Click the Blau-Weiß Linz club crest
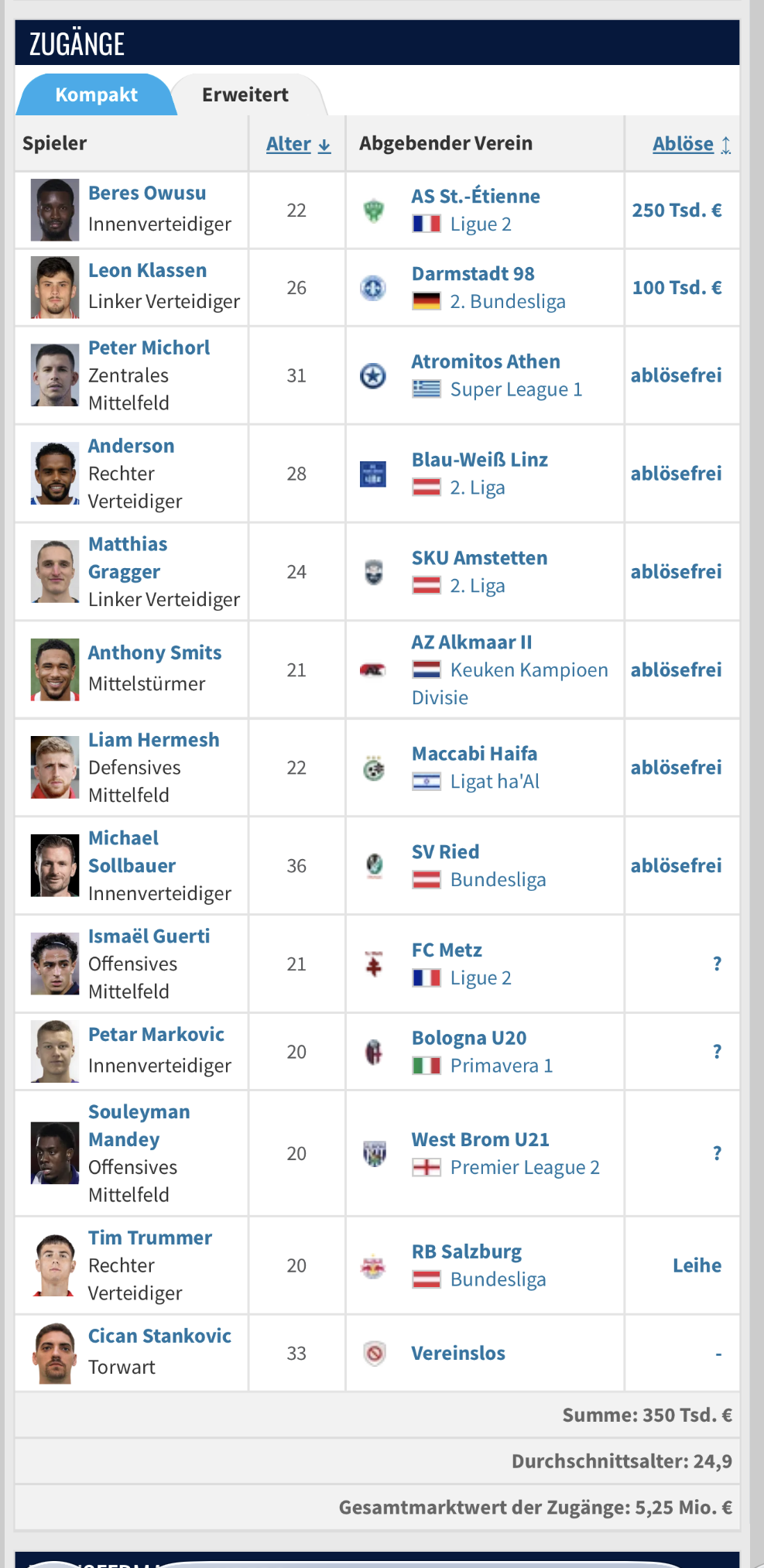Image resolution: width=764 pixels, height=1568 pixels. coord(374,474)
